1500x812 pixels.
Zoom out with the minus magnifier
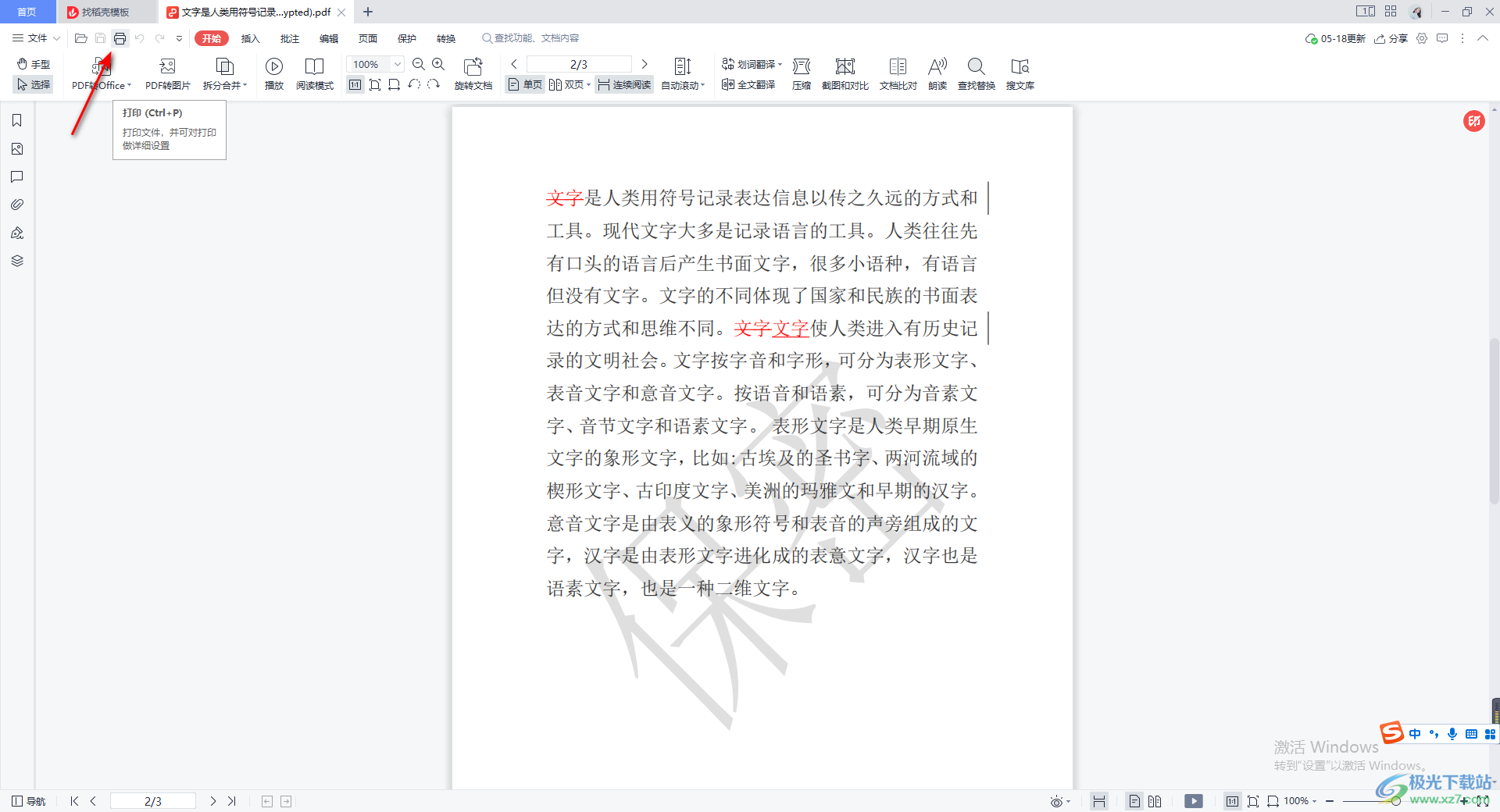click(x=419, y=64)
